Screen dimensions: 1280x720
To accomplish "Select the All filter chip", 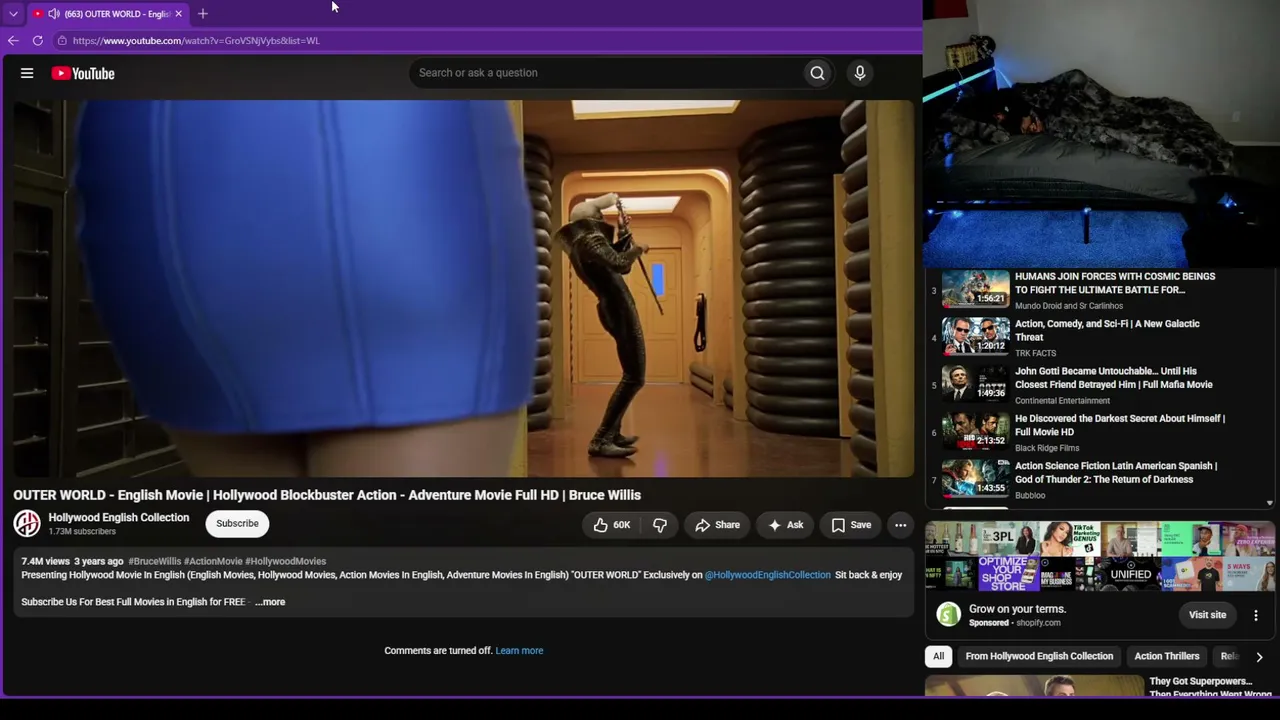I will pos(938,656).
